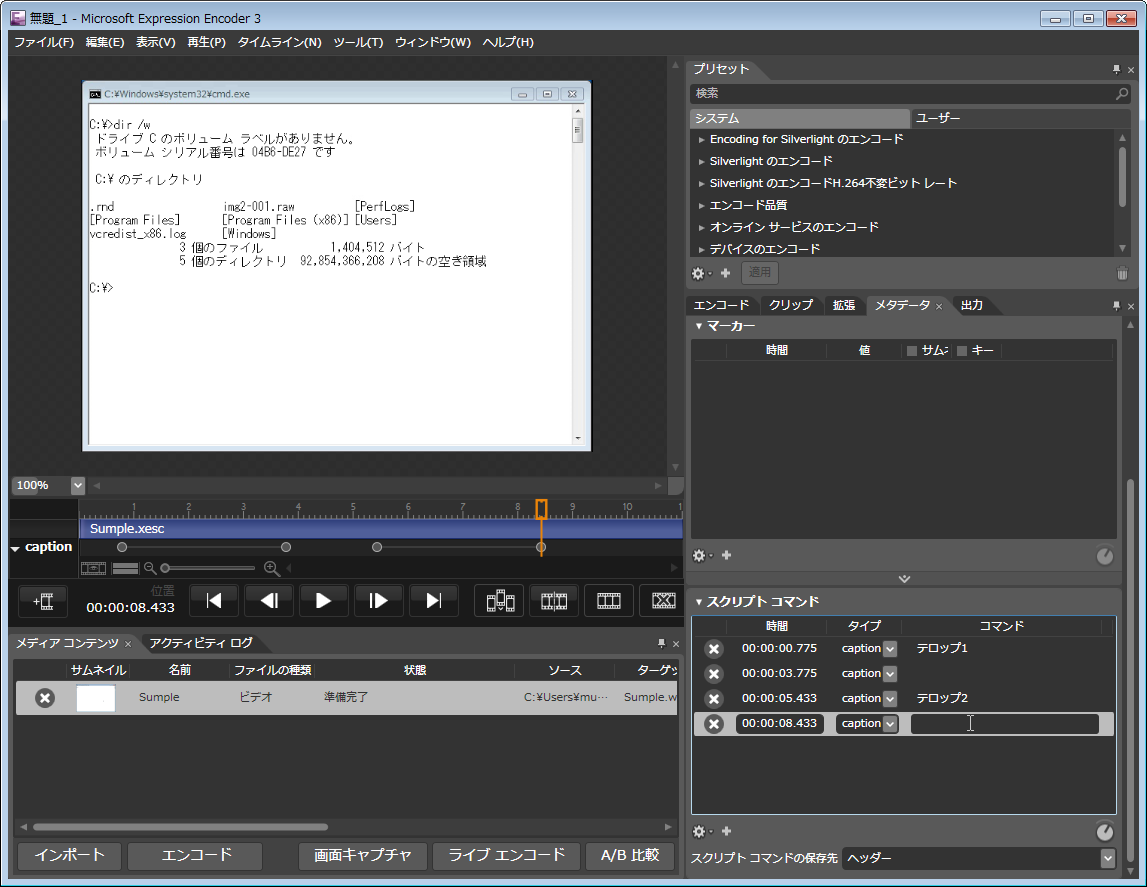Switch to the エンコード tab
The image size is (1147, 887).
click(720, 305)
